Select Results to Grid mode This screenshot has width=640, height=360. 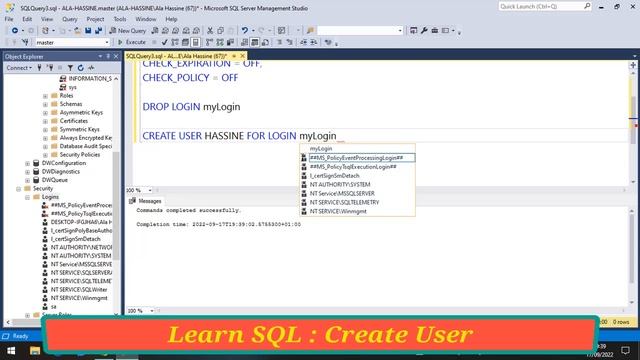(255, 42)
